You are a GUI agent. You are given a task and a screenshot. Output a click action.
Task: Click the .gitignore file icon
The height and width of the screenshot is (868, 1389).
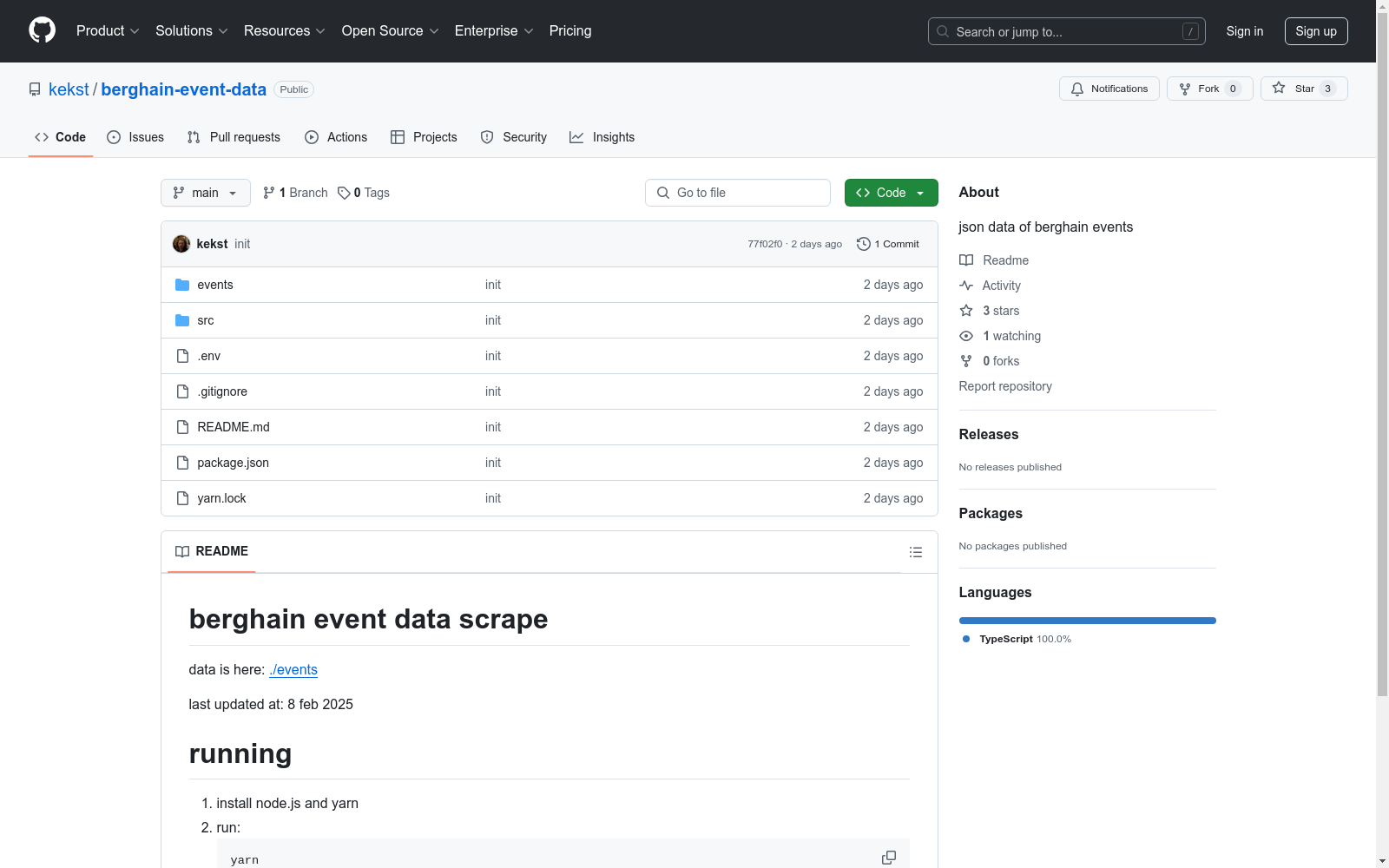click(182, 391)
